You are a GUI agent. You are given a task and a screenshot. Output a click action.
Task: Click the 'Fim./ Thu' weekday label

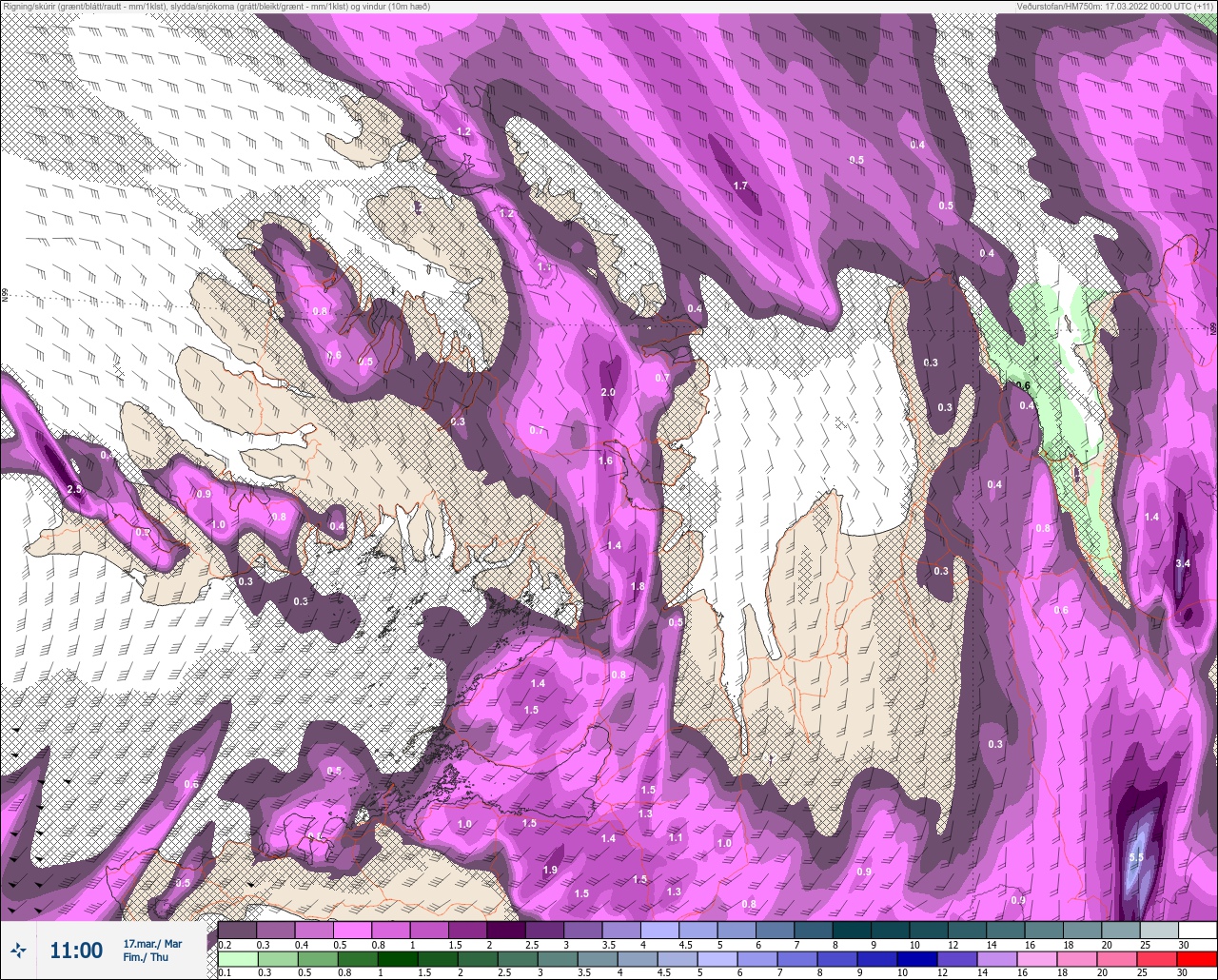click(146, 957)
